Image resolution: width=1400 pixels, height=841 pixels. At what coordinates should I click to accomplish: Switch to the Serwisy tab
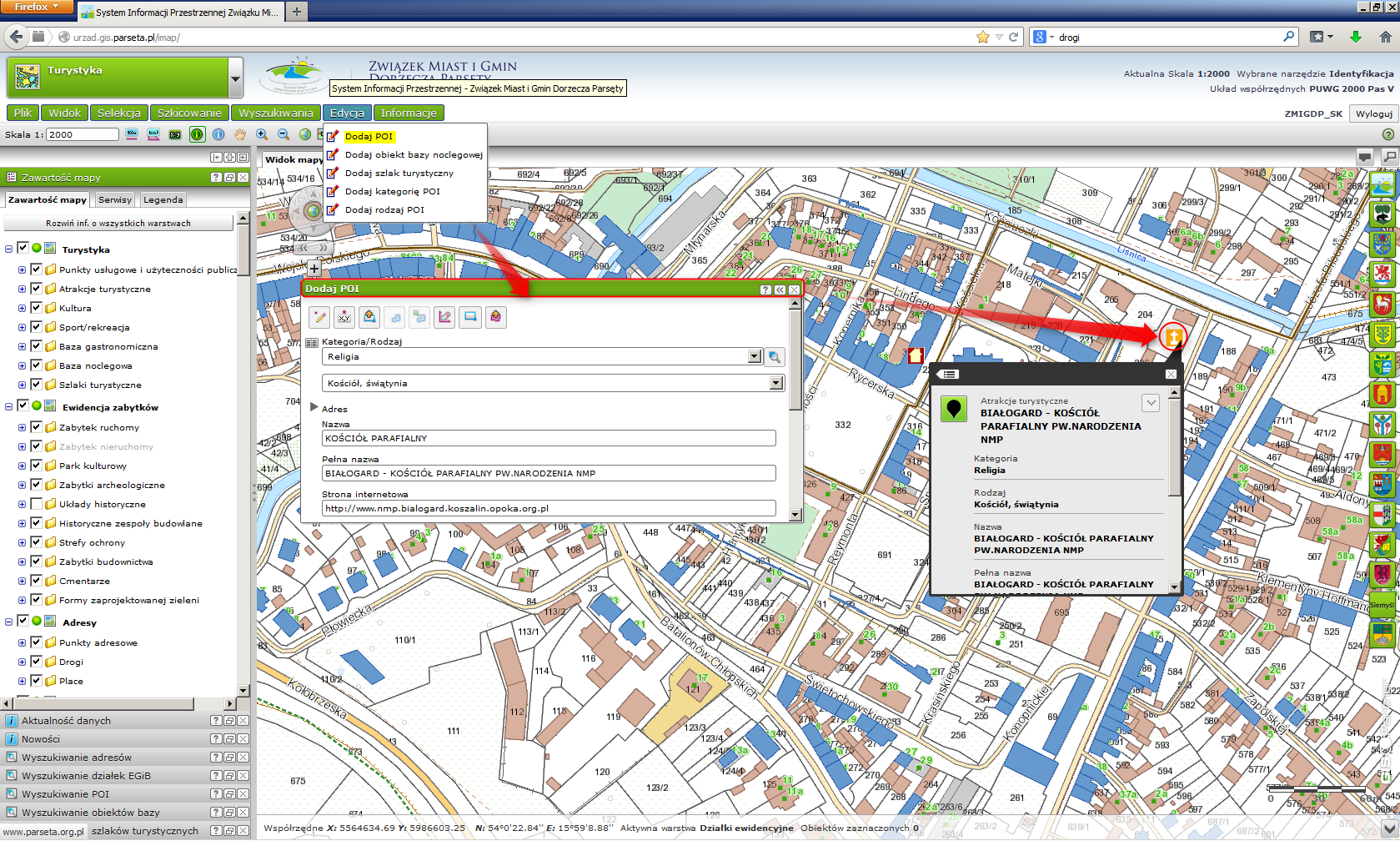(x=115, y=200)
